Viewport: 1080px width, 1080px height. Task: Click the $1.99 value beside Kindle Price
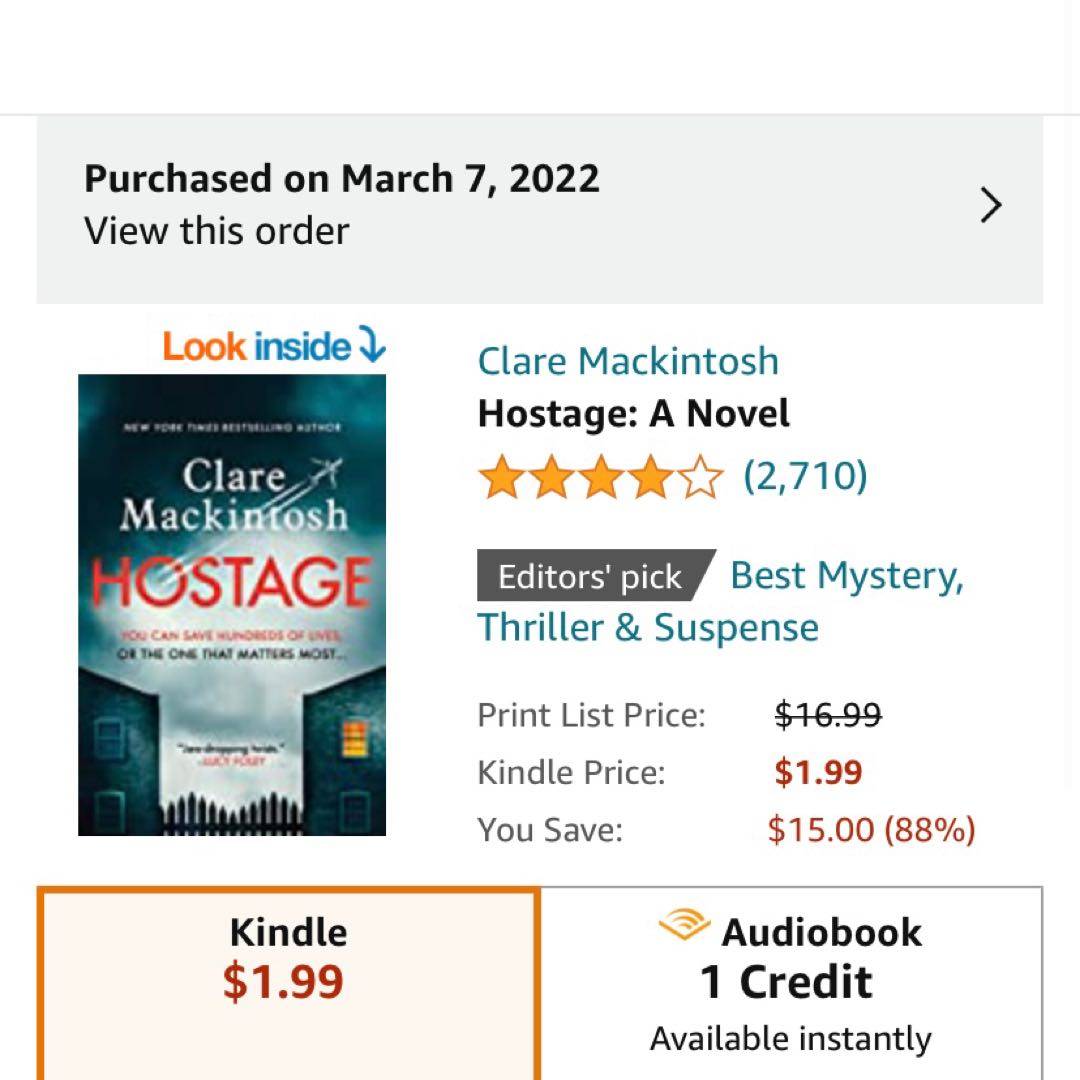818,772
